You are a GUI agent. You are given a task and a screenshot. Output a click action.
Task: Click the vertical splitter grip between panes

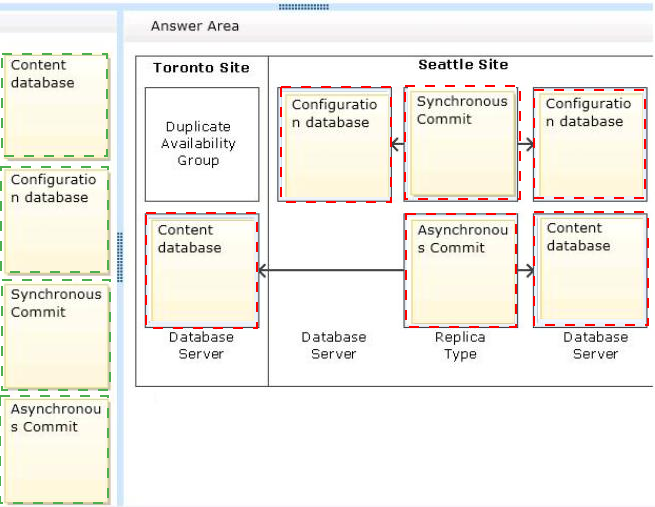click(120, 257)
